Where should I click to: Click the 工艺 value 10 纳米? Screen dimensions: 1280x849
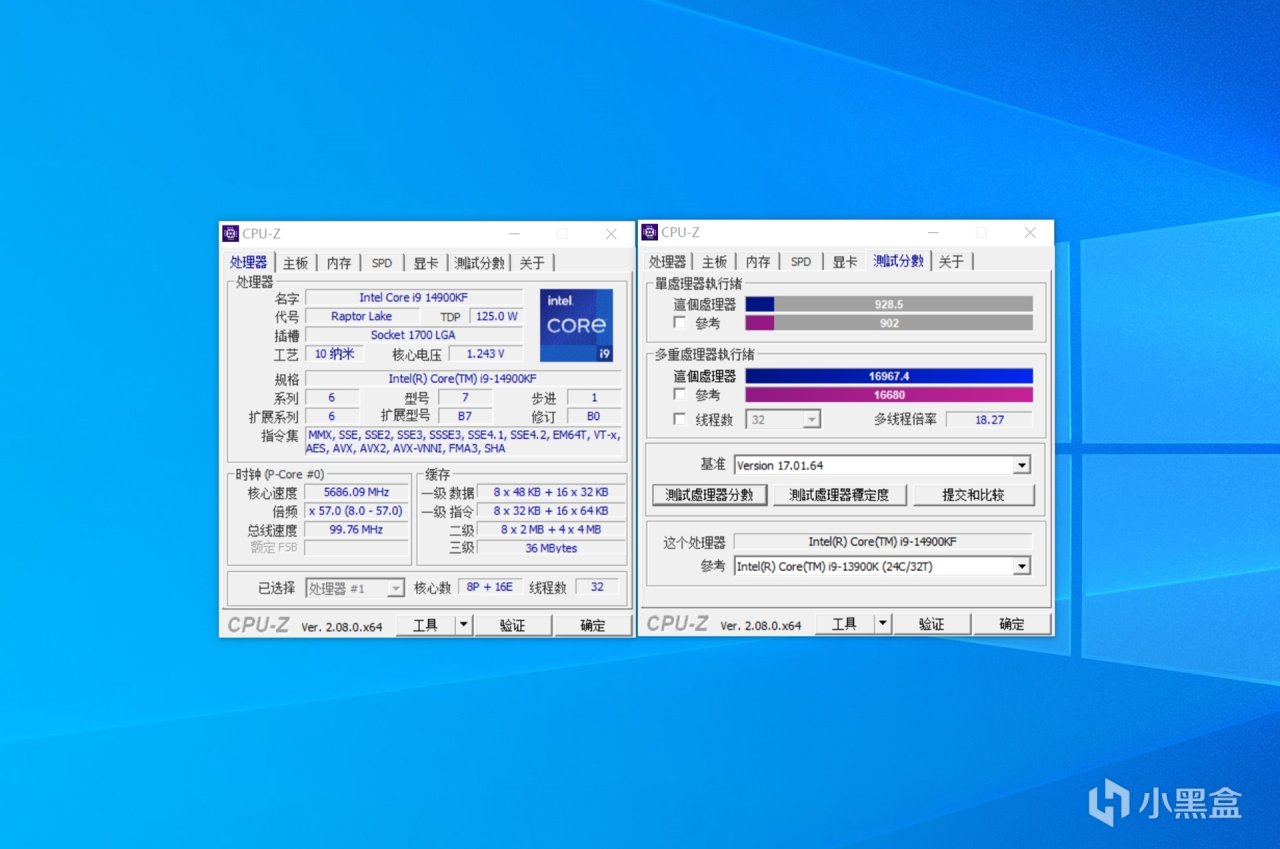point(335,354)
